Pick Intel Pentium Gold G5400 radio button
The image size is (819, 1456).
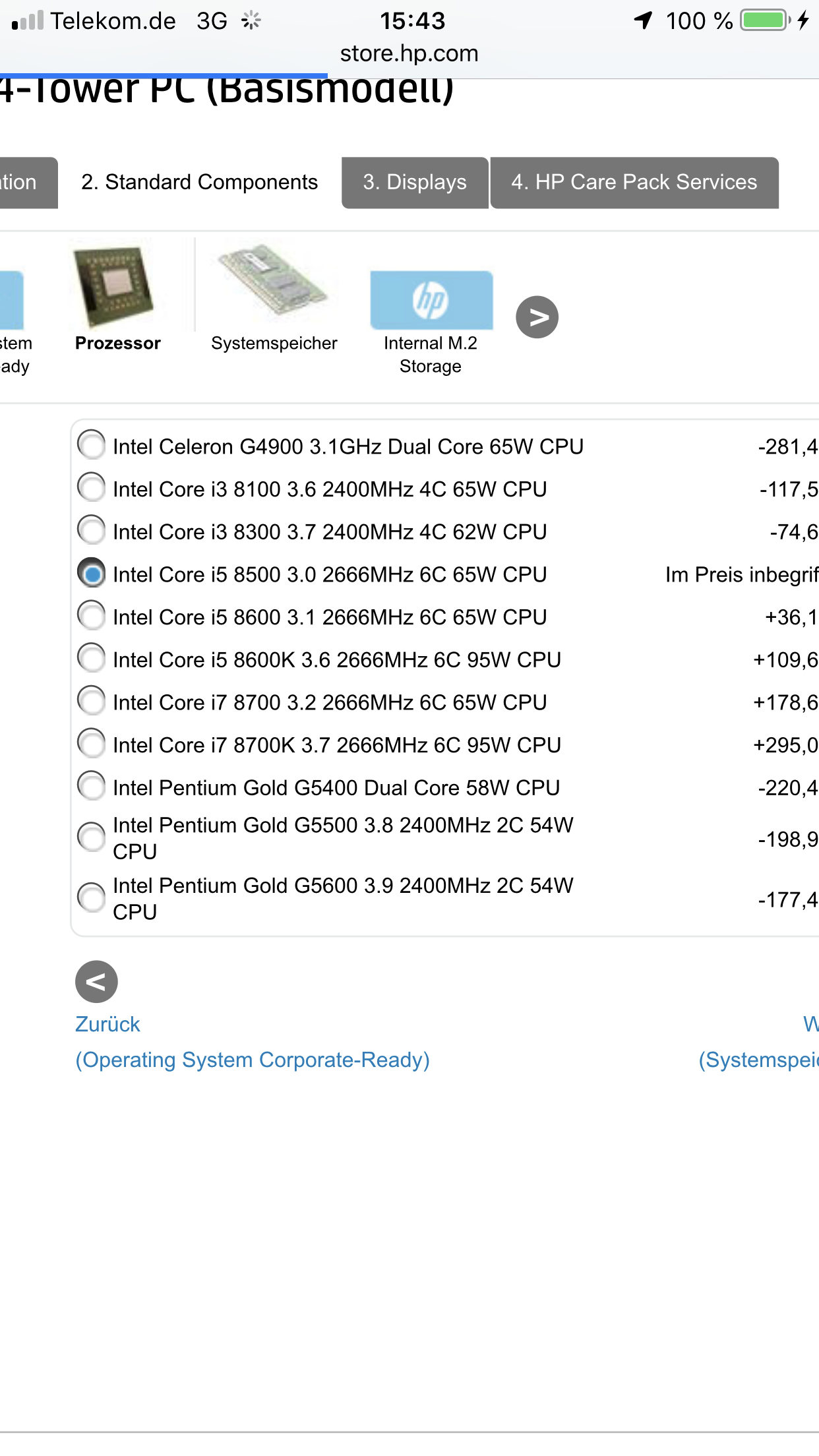(x=92, y=786)
